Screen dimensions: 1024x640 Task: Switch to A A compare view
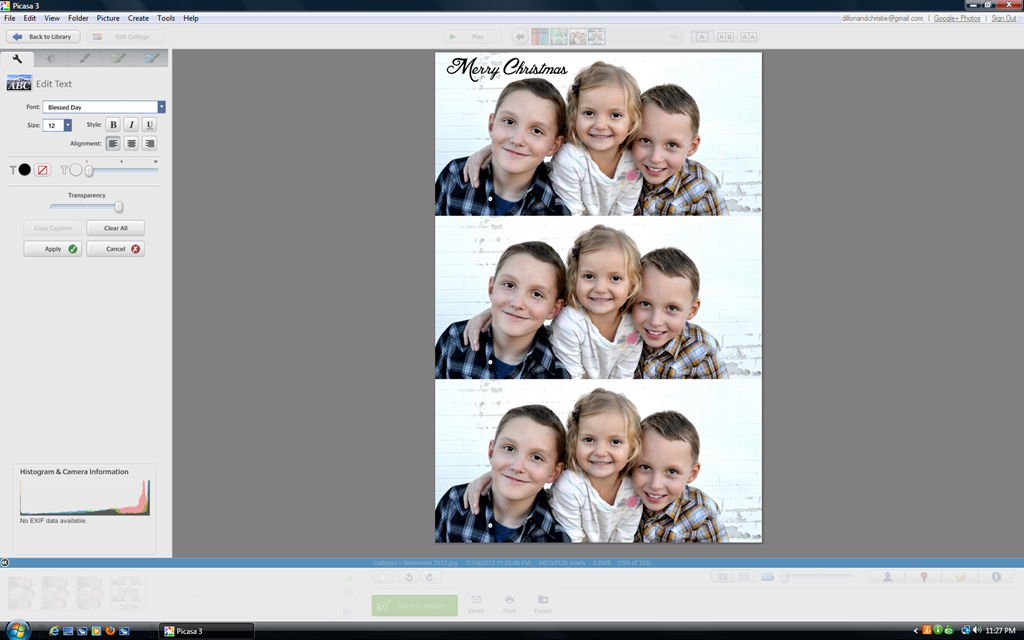tap(748, 37)
